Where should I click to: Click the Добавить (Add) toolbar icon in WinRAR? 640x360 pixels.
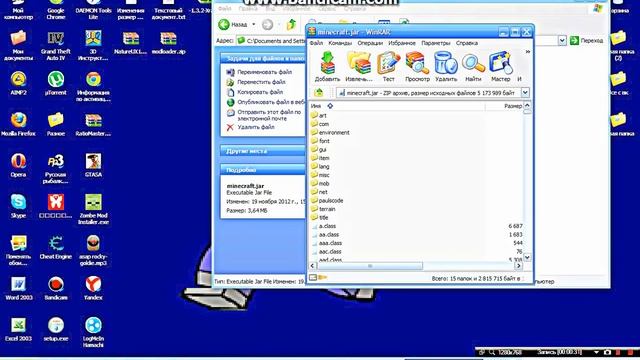(x=327, y=67)
